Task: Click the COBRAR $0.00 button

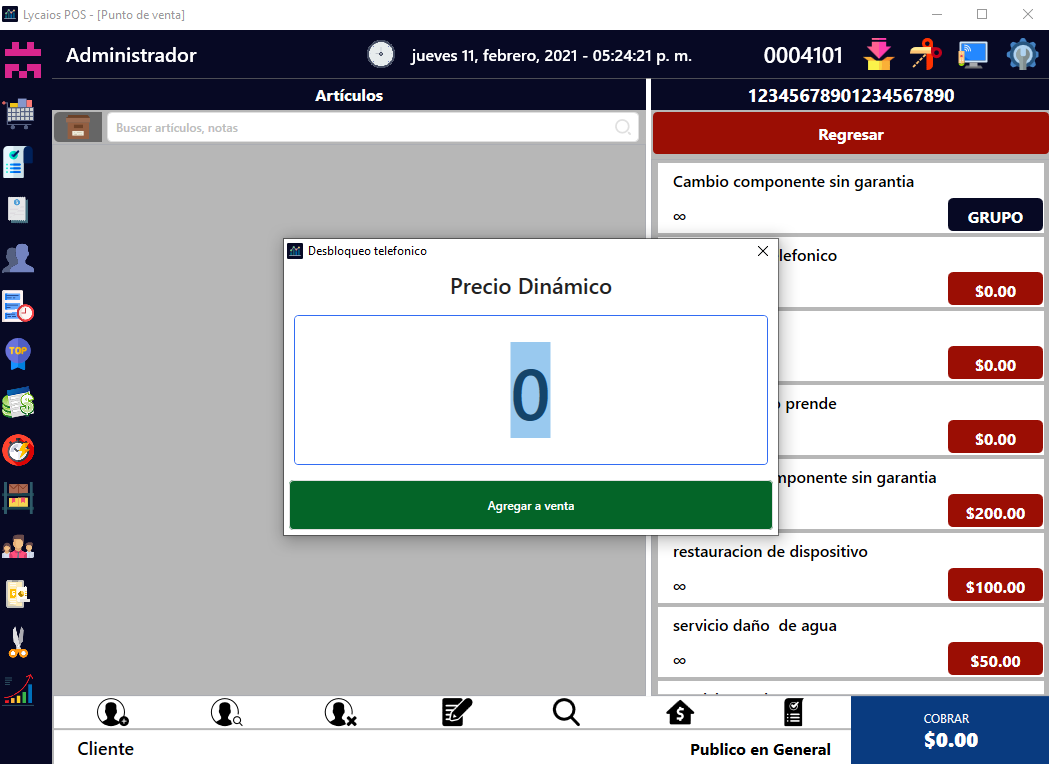Action: (x=949, y=731)
